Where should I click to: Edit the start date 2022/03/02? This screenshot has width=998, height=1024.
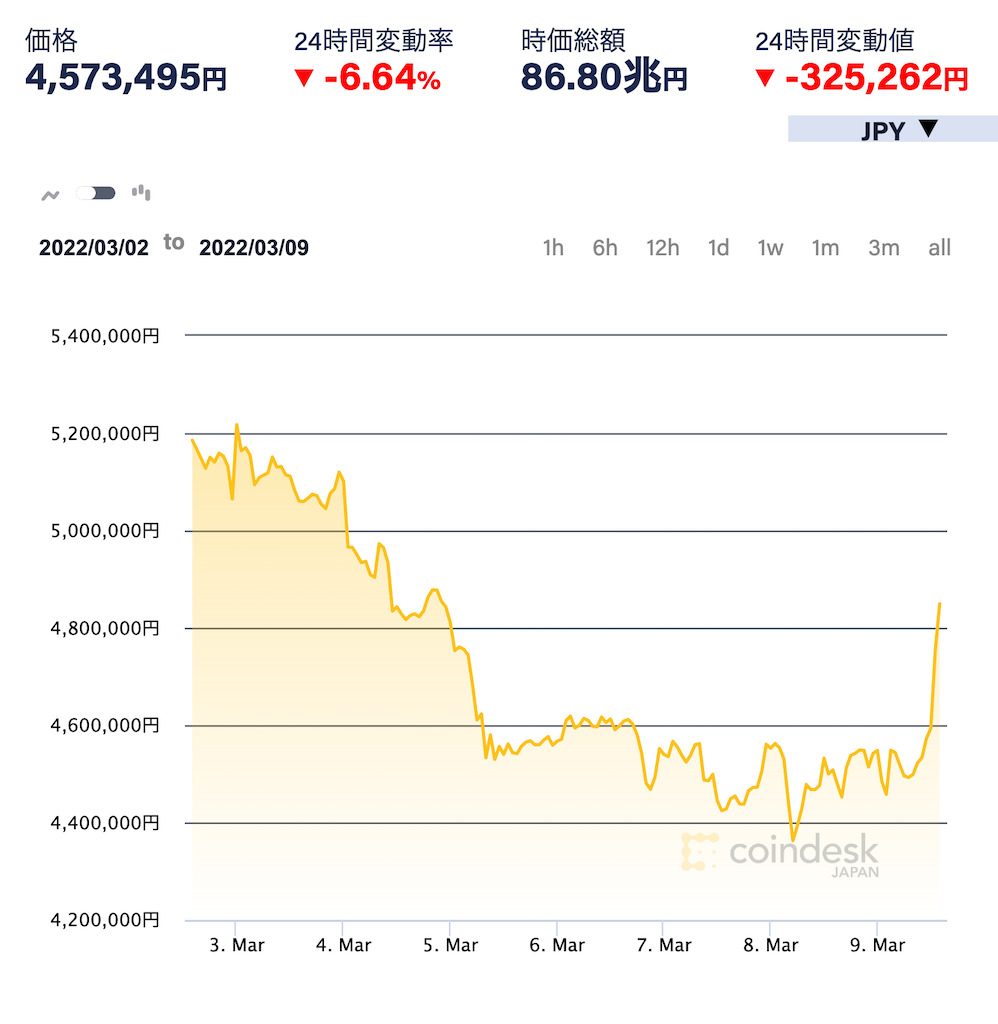click(94, 248)
